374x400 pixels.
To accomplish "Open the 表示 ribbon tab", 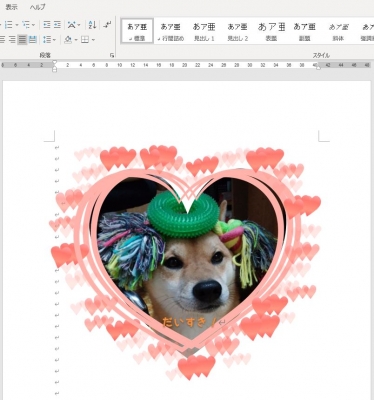I will coord(12,7).
